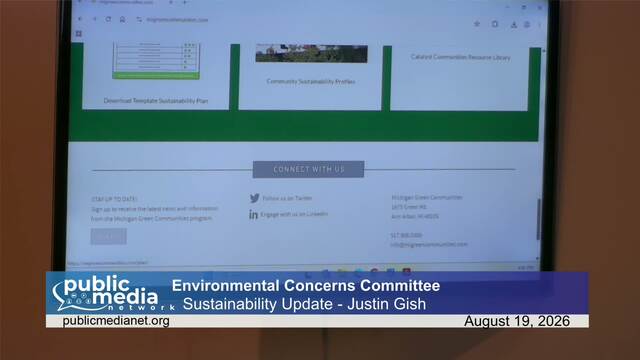Bookmark page using star icon
The height and width of the screenshot is (360, 640).
[x=477, y=24]
